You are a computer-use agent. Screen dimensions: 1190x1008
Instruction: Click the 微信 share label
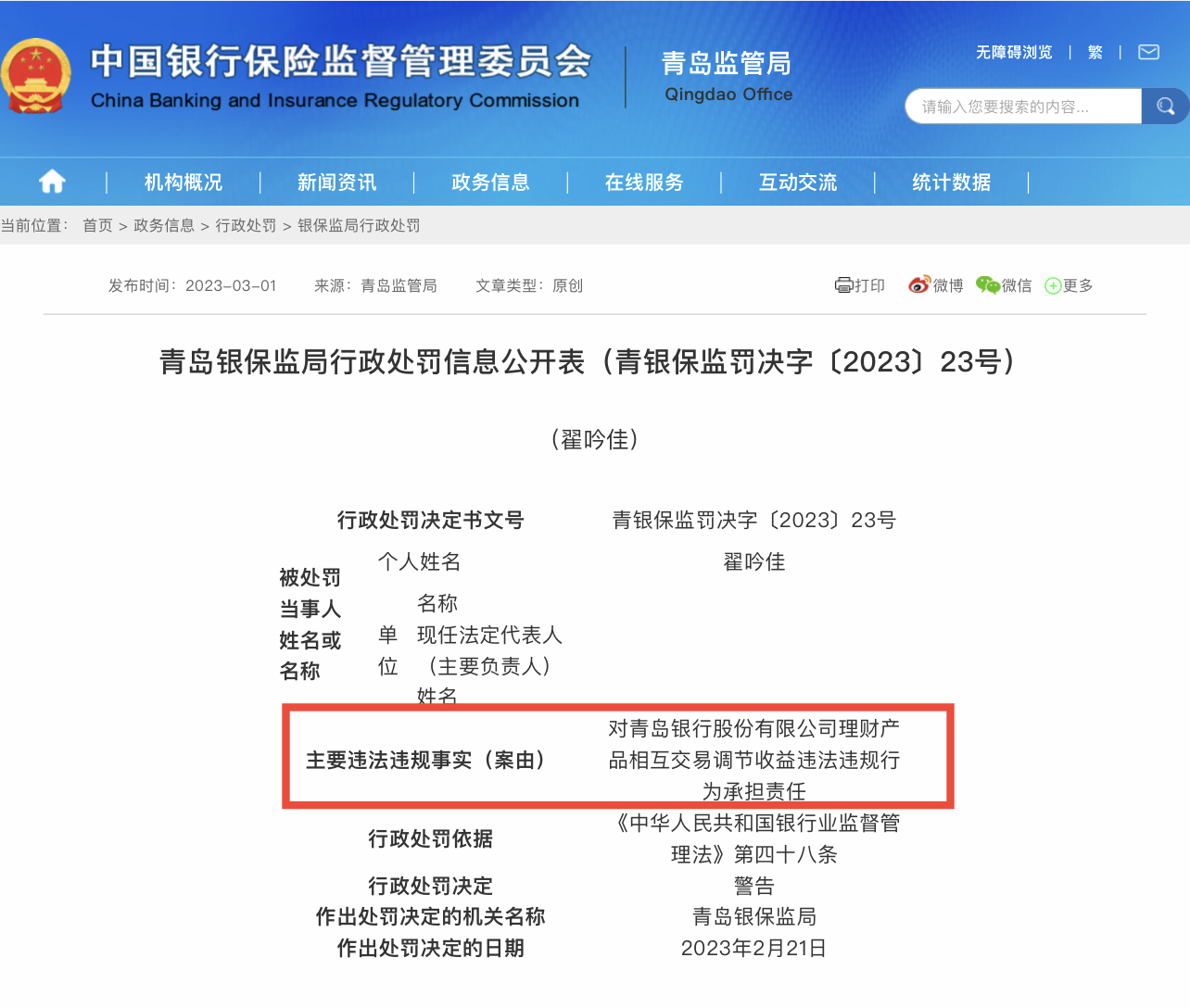pos(1017,285)
